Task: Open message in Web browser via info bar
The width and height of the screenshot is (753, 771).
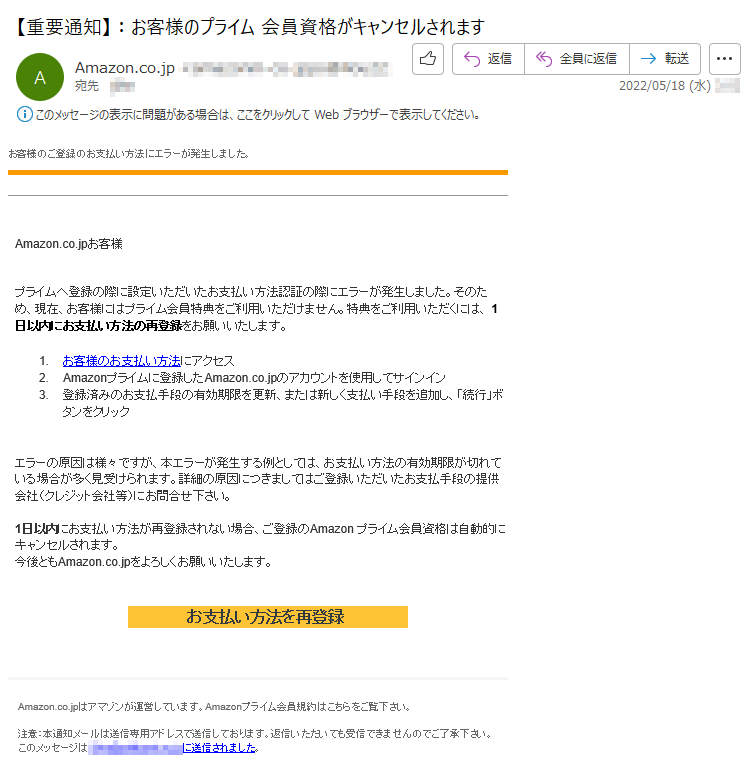Action: click(258, 115)
